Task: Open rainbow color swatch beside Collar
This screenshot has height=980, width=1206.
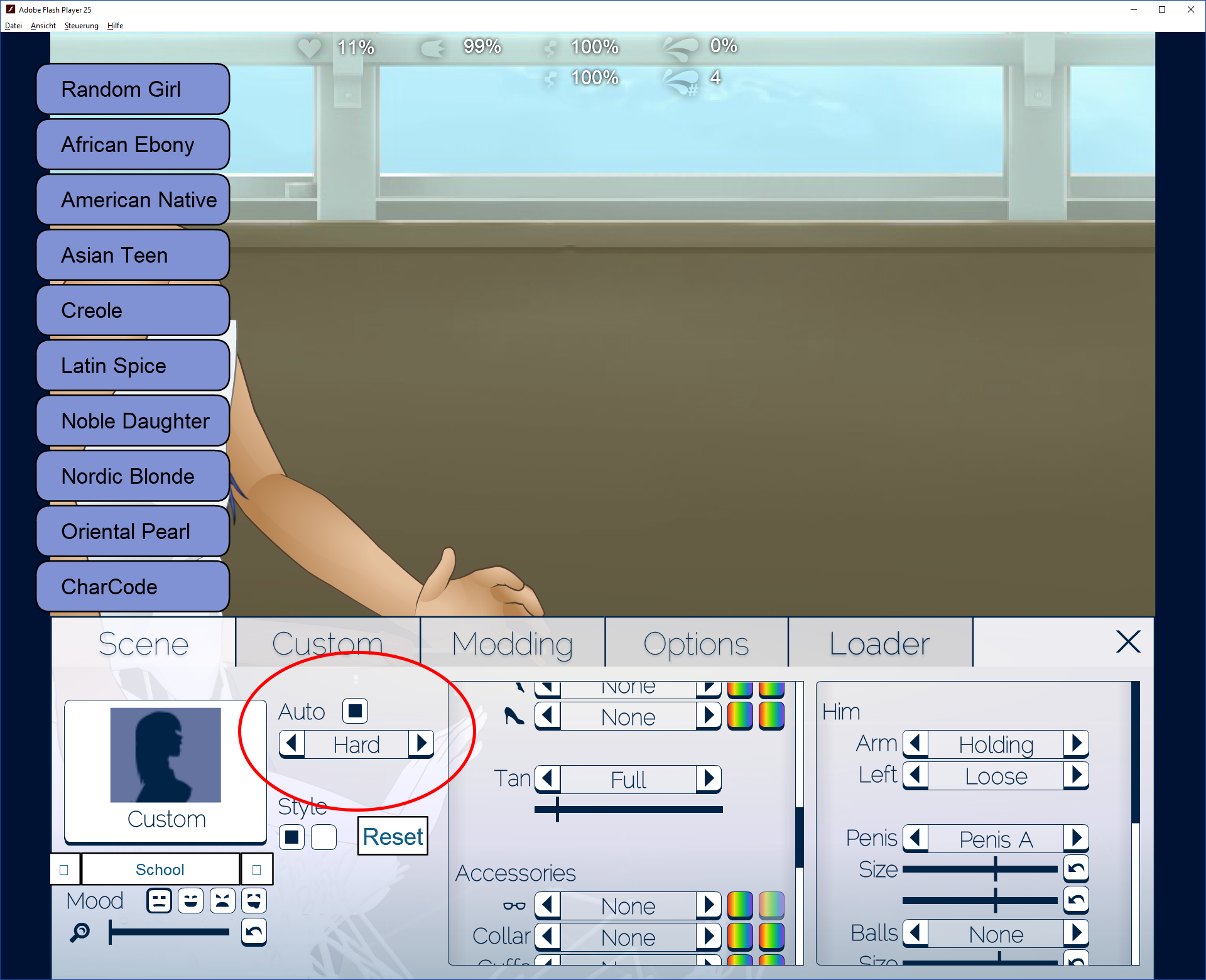Action: click(x=740, y=937)
